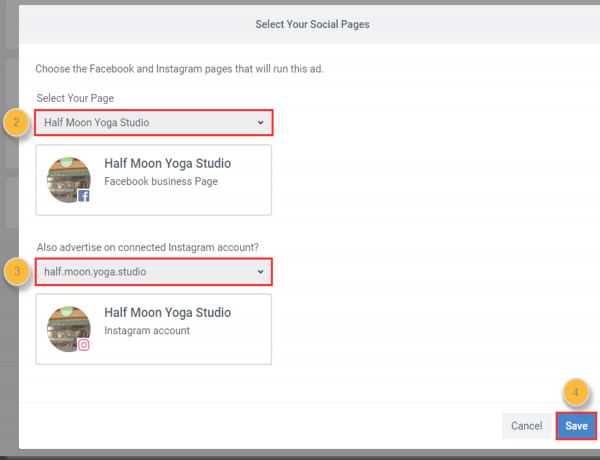Click the Select Your Page label
Image resolution: width=600 pixels, height=460 pixels.
click(73, 98)
